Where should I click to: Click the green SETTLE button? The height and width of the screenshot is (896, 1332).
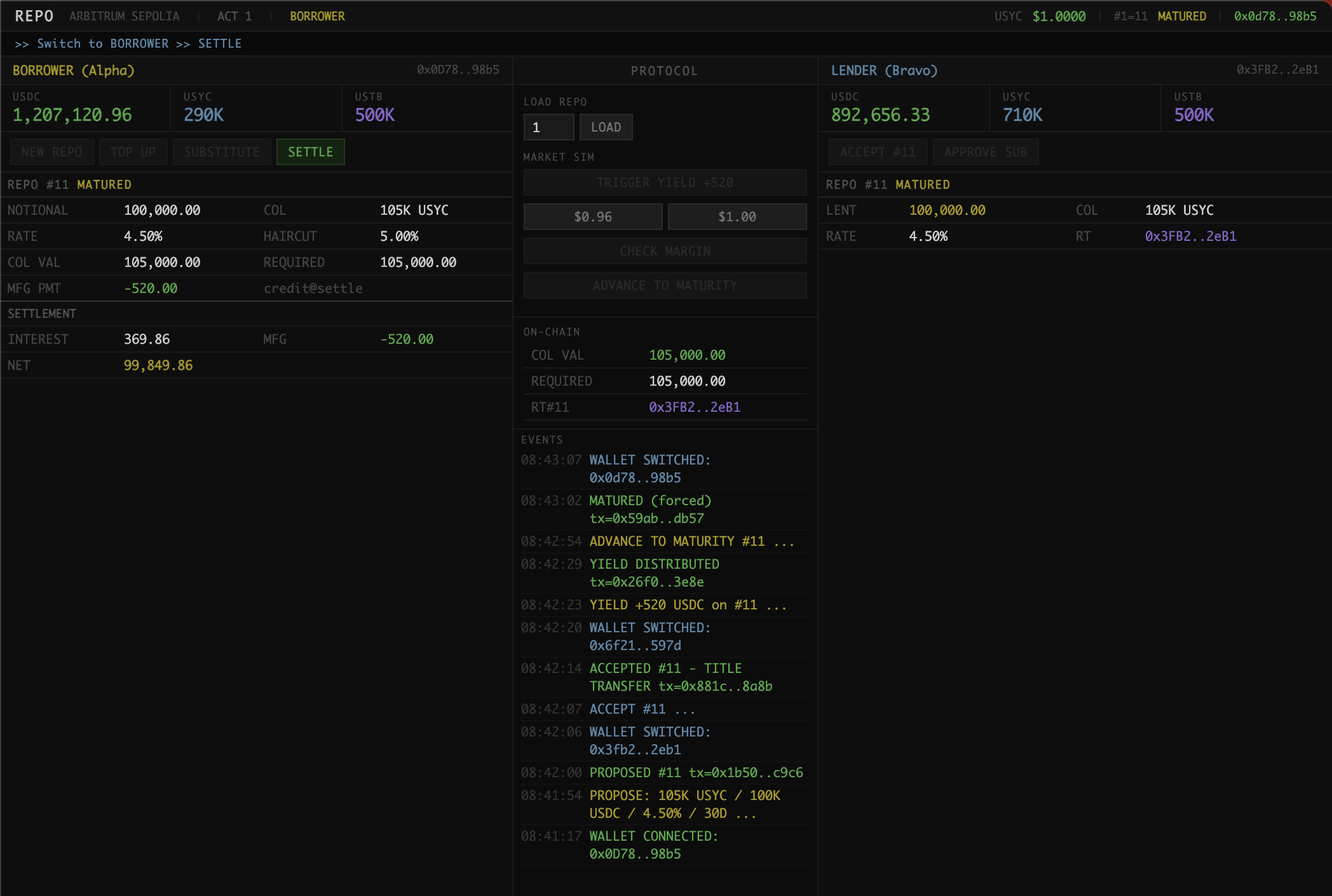click(x=310, y=152)
